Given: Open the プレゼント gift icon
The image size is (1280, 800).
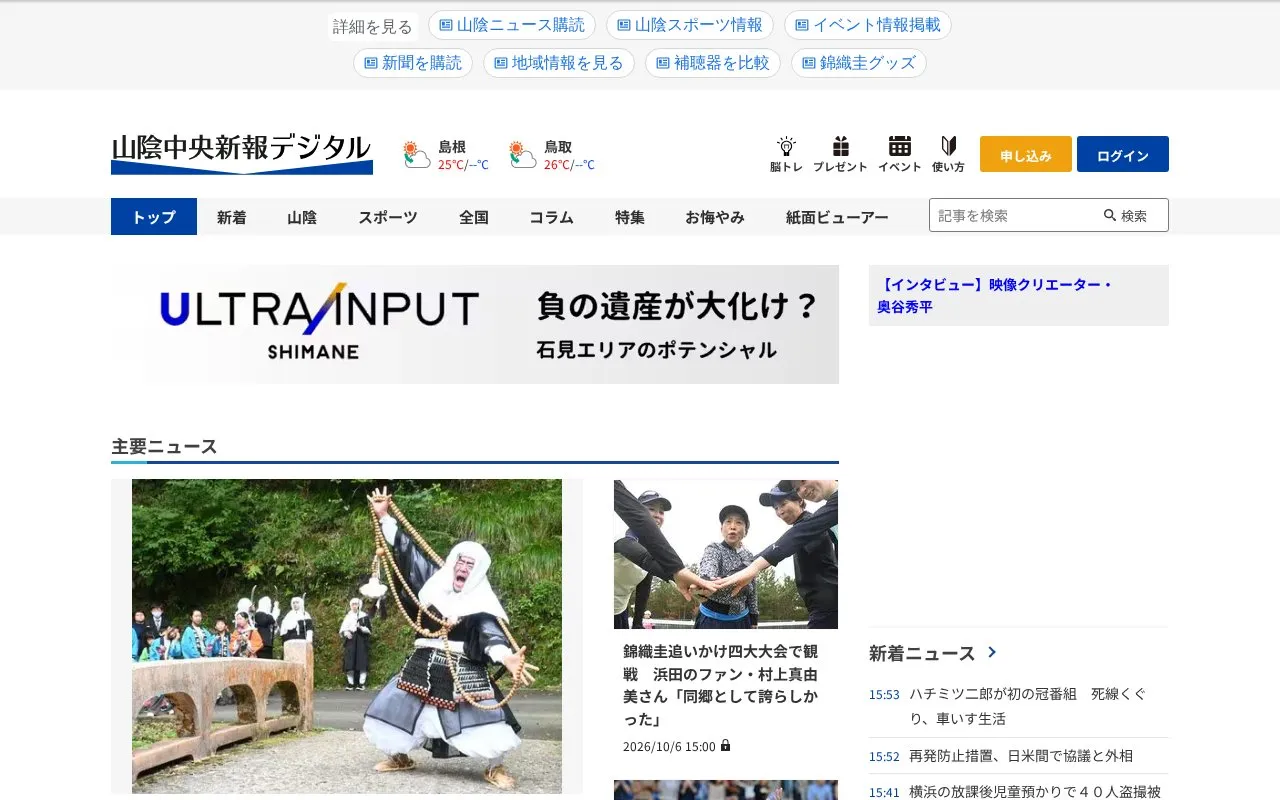Looking at the screenshot, I should (840, 154).
